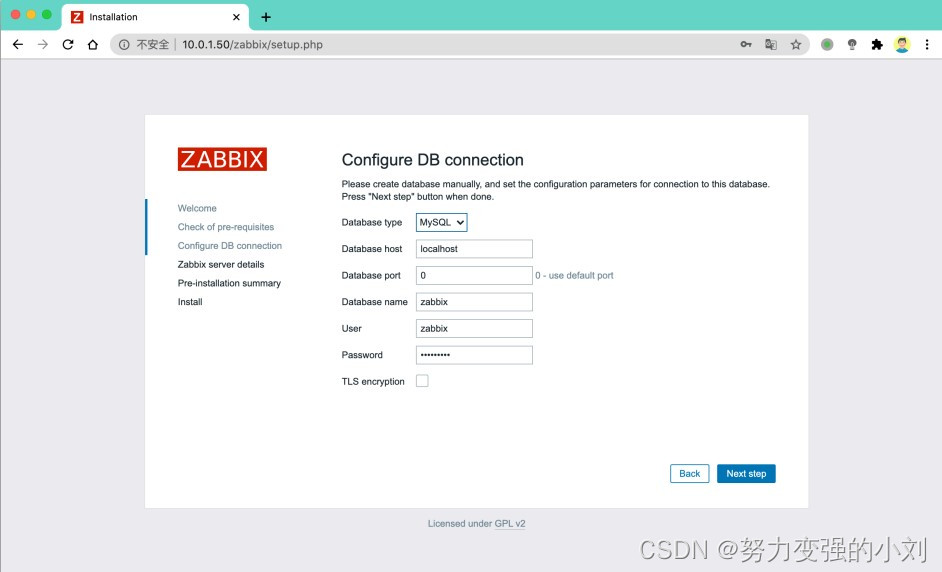Select Pre-installation summary step
Image resolution: width=942 pixels, height=572 pixels.
pos(229,283)
